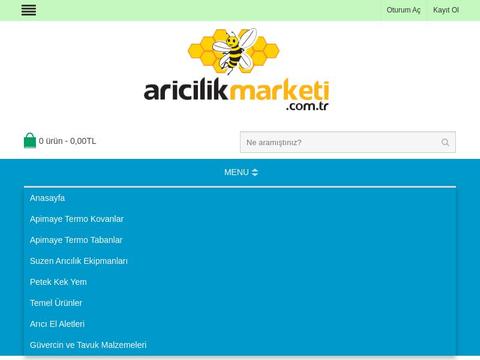Click the Kayıt Ol link
Image resolution: width=480 pixels, height=360 pixels.
pyautogui.click(x=446, y=10)
